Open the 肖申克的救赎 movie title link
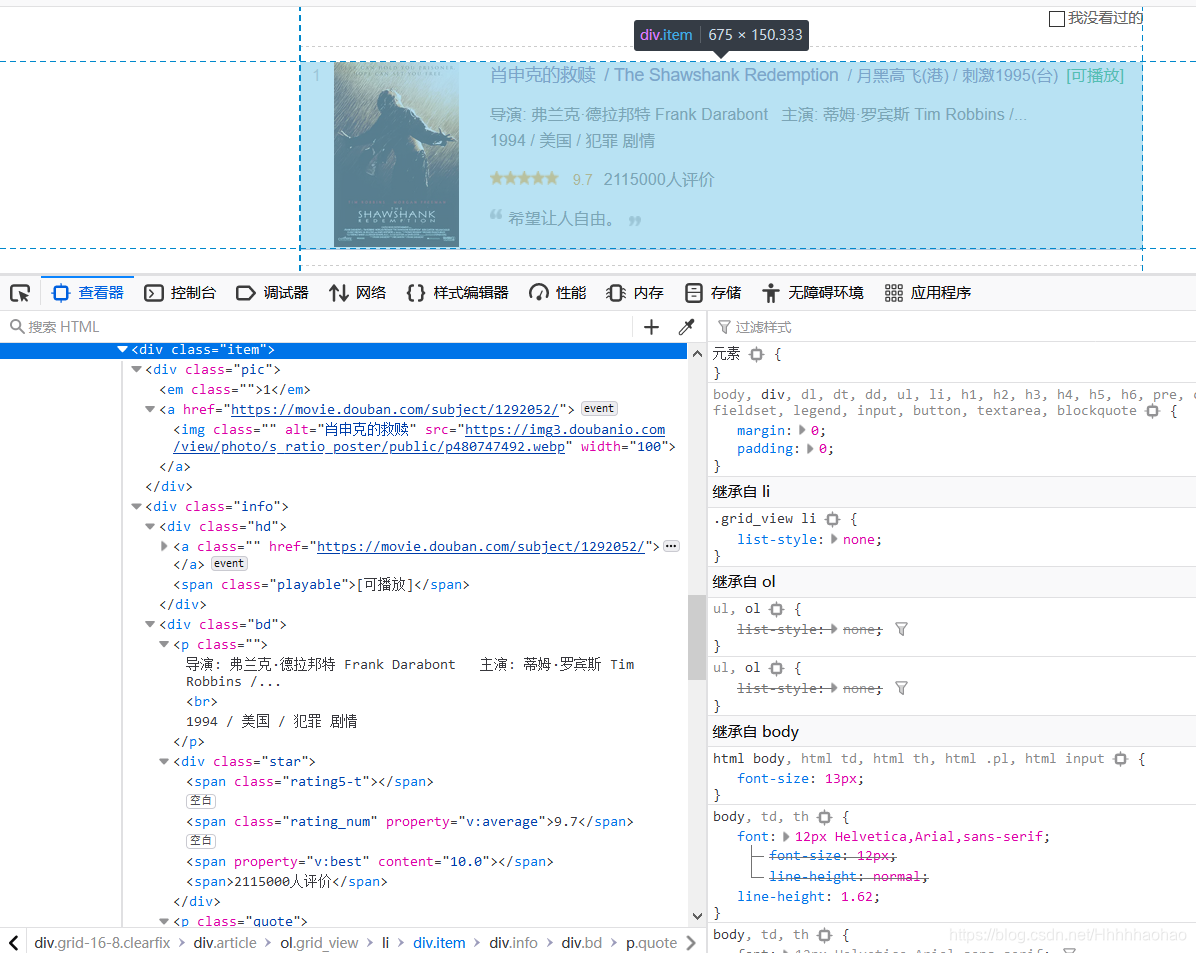This screenshot has width=1196, height=953. click(543, 75)
